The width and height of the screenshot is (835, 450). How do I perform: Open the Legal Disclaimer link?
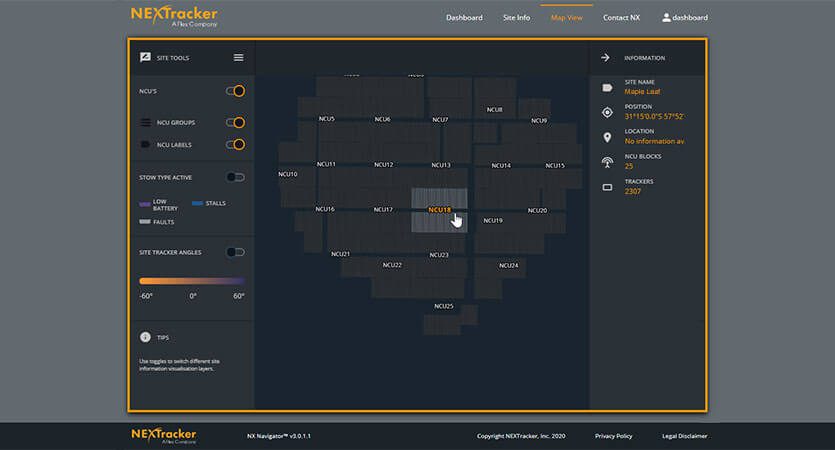pos(685,436)
